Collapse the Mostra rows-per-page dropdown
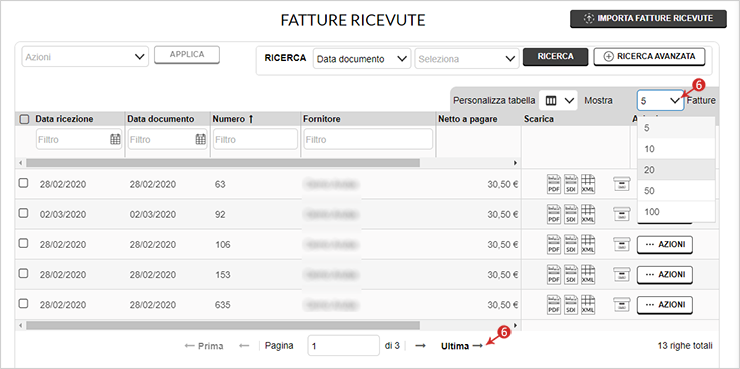The height and width of the screenshot is (369, 740). click(661, 101)
